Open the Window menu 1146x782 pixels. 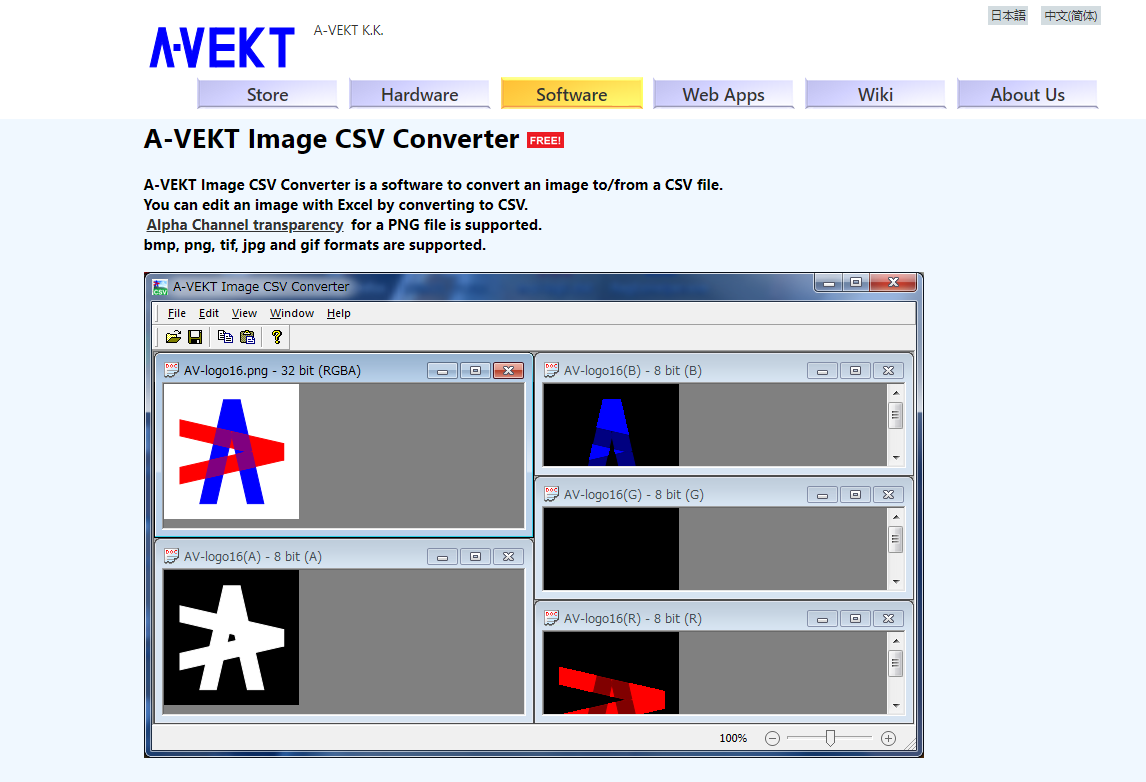(292, 313)
